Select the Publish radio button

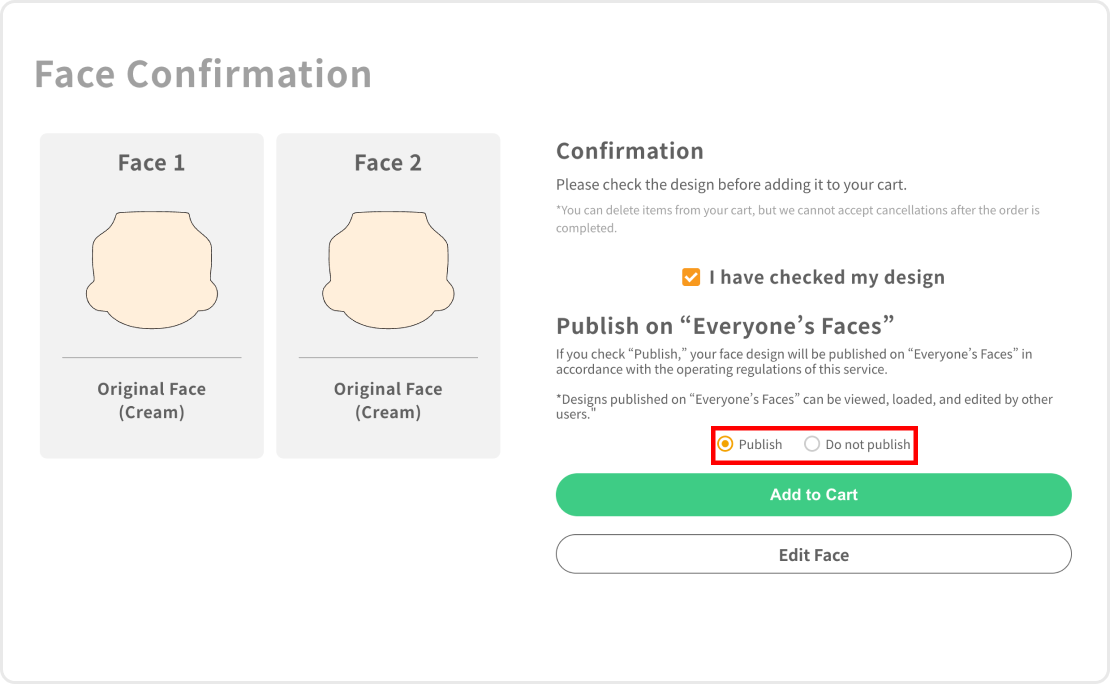coord(726,444)
